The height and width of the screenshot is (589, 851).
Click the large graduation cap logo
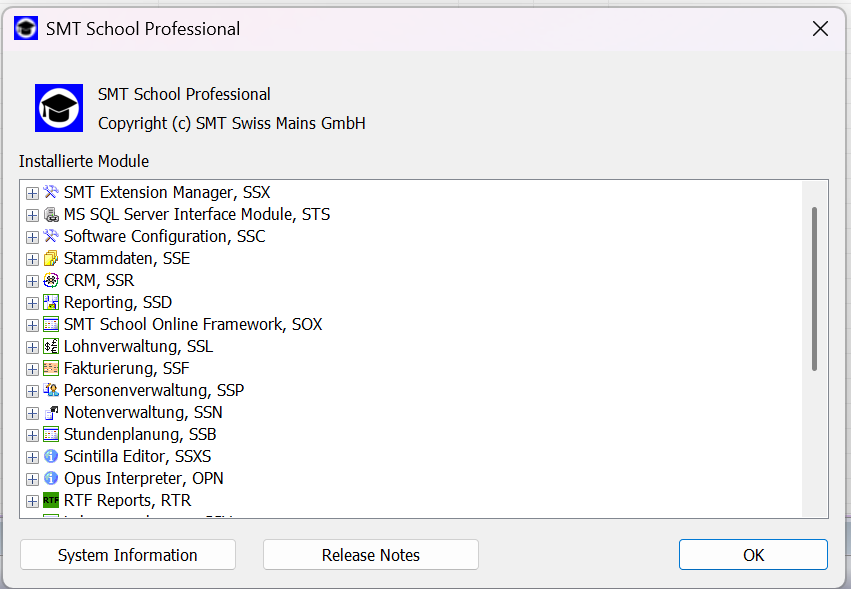point(59,108)
